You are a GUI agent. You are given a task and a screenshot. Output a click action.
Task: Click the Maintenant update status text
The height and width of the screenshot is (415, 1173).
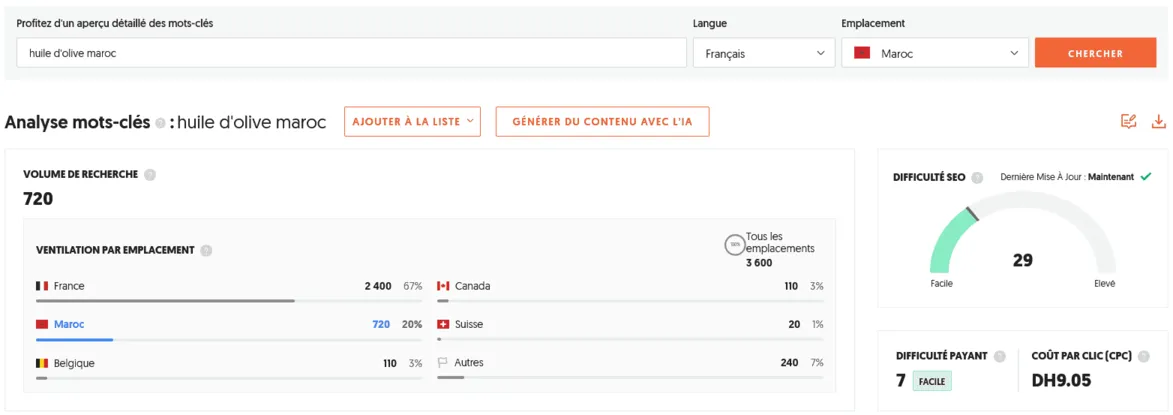click(x=1110, y=177)
